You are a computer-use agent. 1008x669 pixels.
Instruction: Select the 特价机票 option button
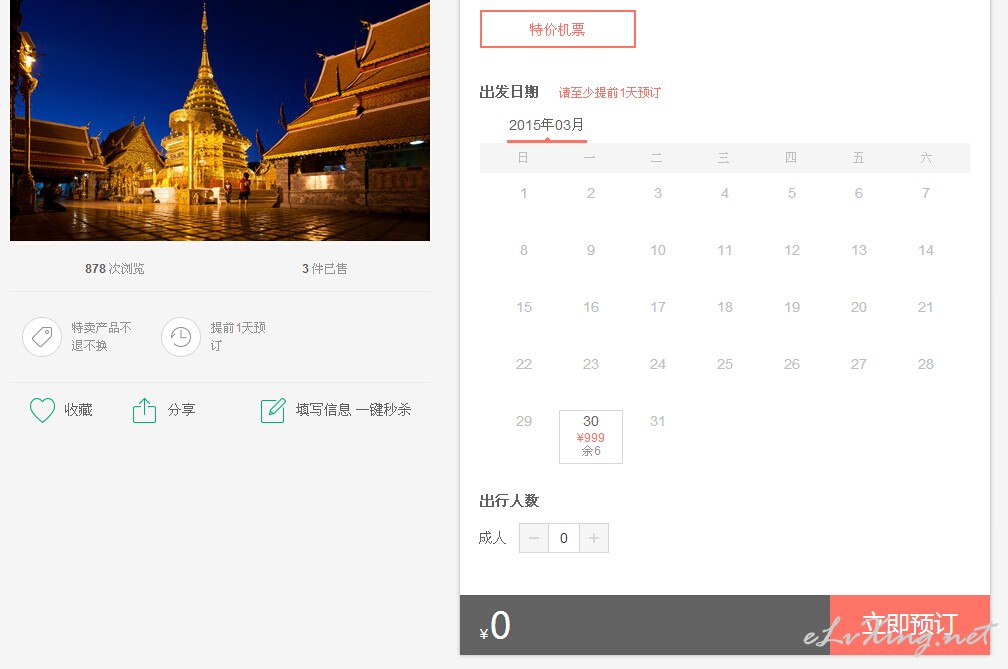(557, 29)
